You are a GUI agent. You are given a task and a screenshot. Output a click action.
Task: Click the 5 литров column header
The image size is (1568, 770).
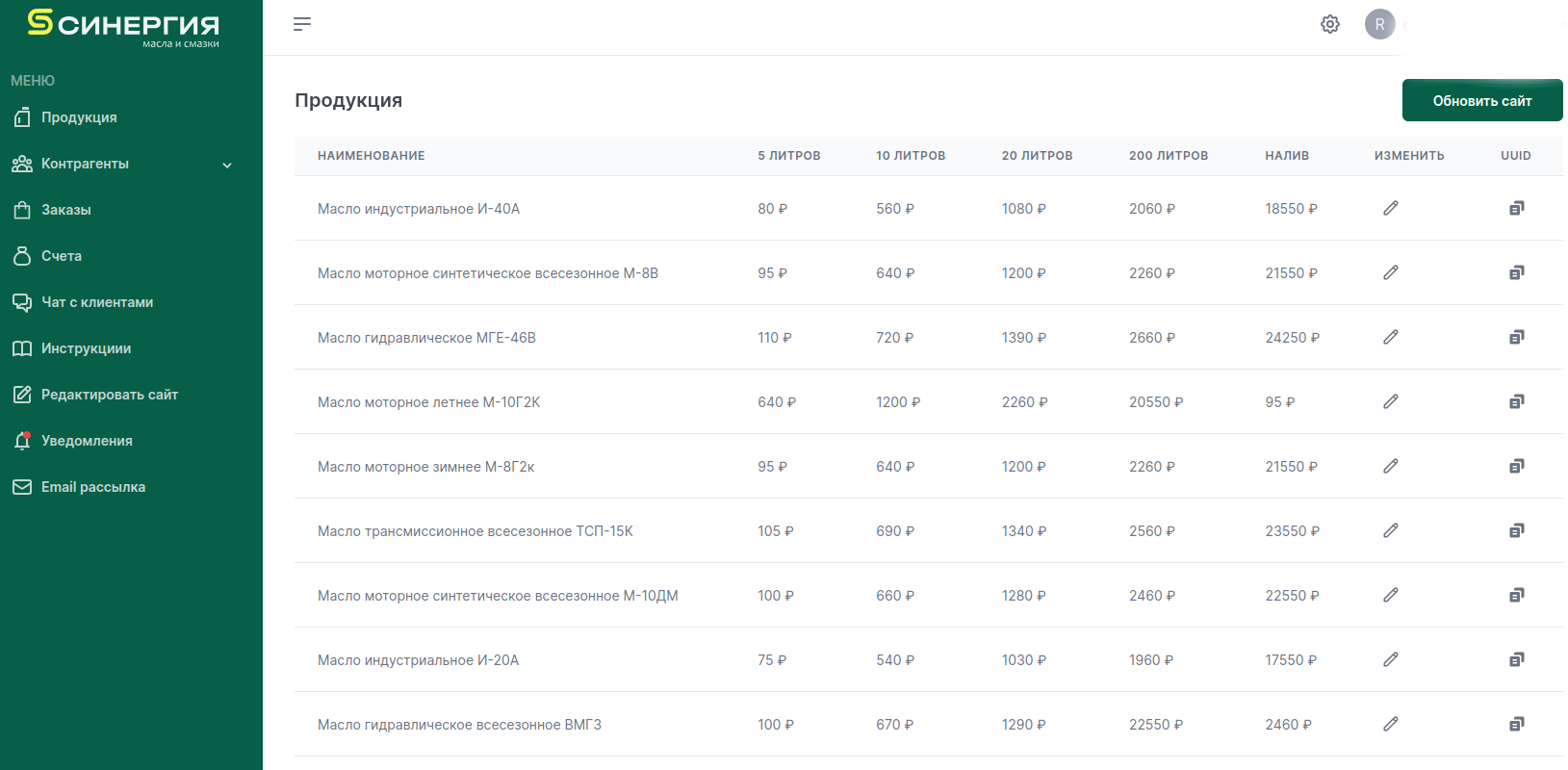(x=789, y=156)
